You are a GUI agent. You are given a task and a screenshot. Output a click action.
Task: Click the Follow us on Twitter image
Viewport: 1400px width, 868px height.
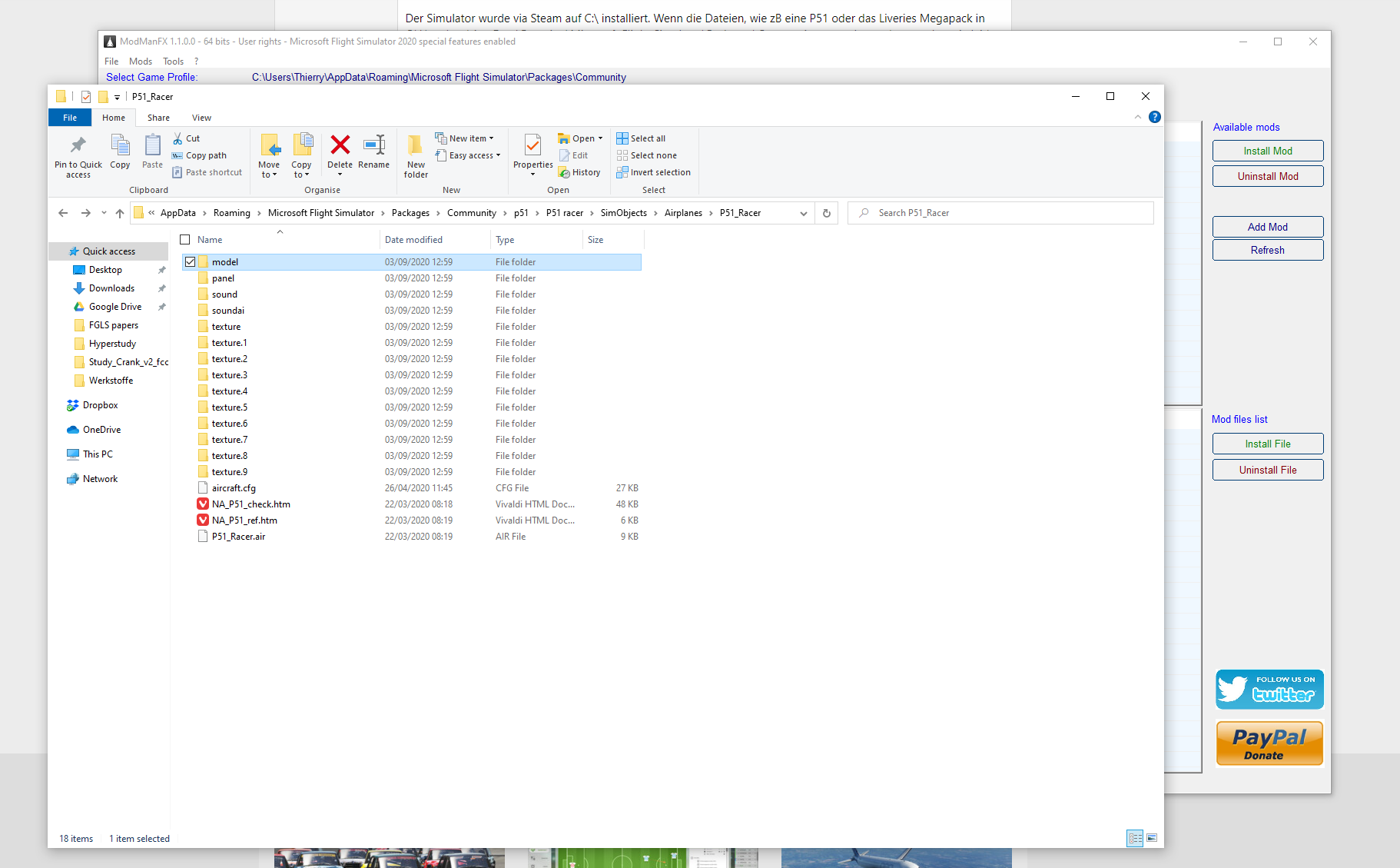[x=1269, y=689]
